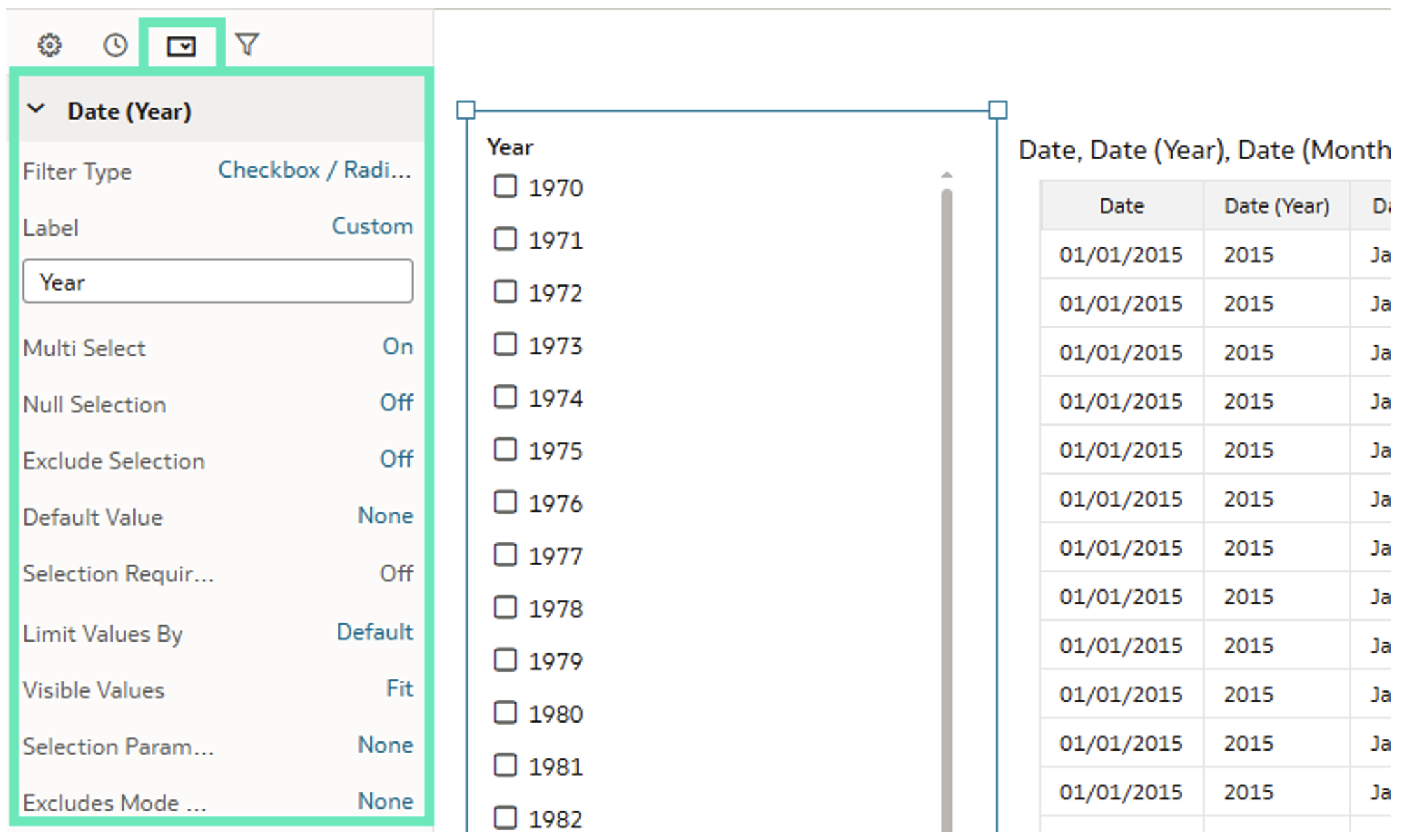Tick the 1981 checkbox
1406x840 pixels.
[505, 765]
